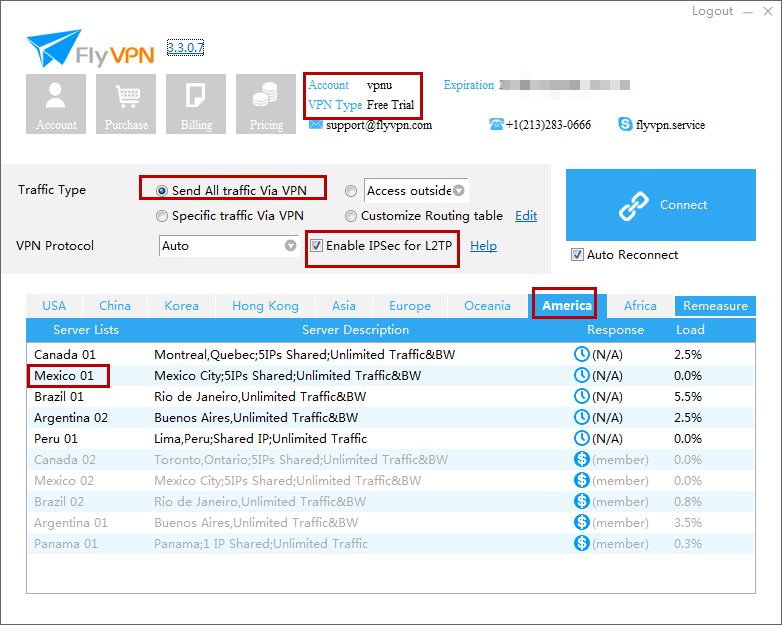Viewport: 782px width, 625px height.
Task: Toggle the Auto Reconnect checkbox
Action: coord(577,255)
